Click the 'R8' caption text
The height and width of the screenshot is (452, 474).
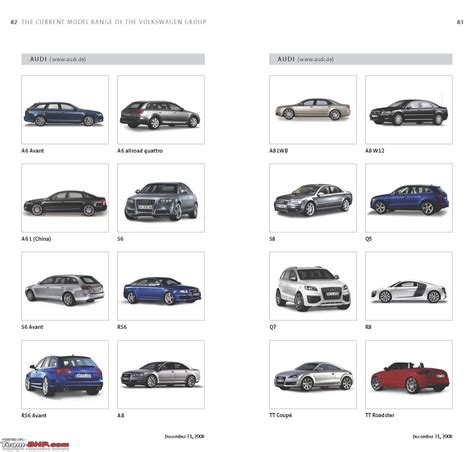[x=368, y=327]
